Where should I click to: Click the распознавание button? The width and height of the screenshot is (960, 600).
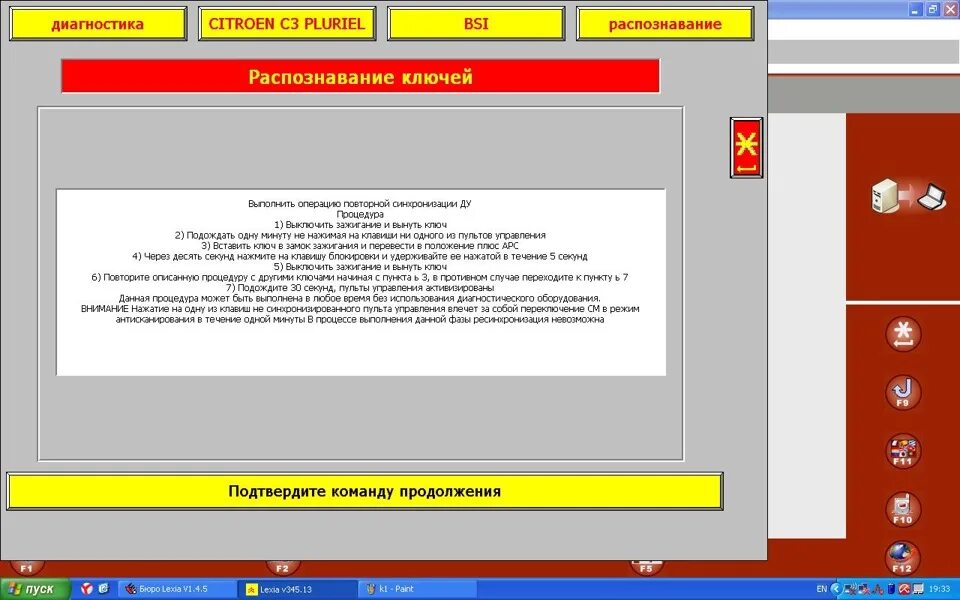(666, 24)
